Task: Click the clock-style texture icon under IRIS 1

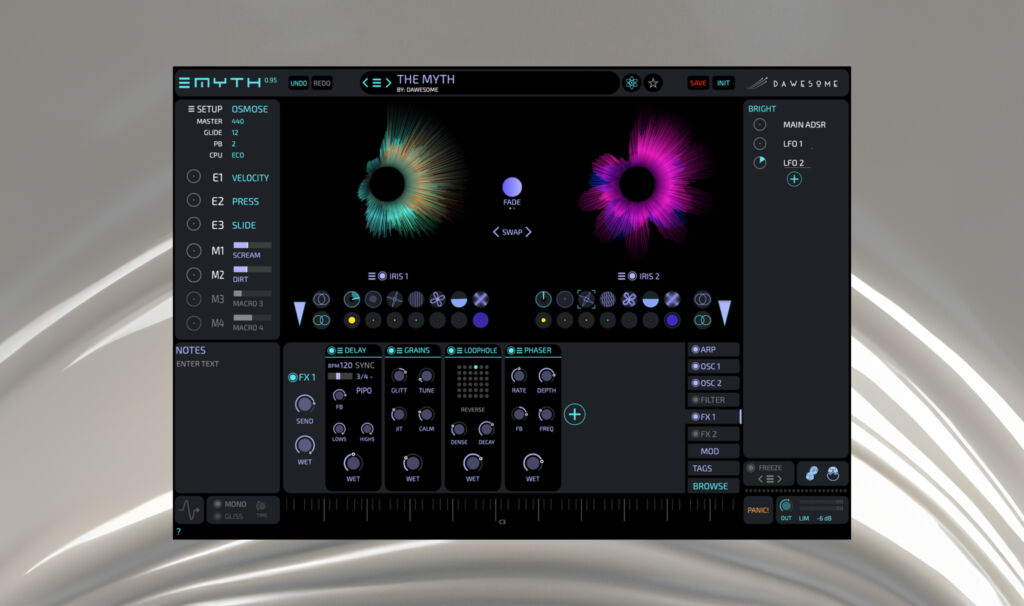Action: pyautogui.click(x=352, y=299)
